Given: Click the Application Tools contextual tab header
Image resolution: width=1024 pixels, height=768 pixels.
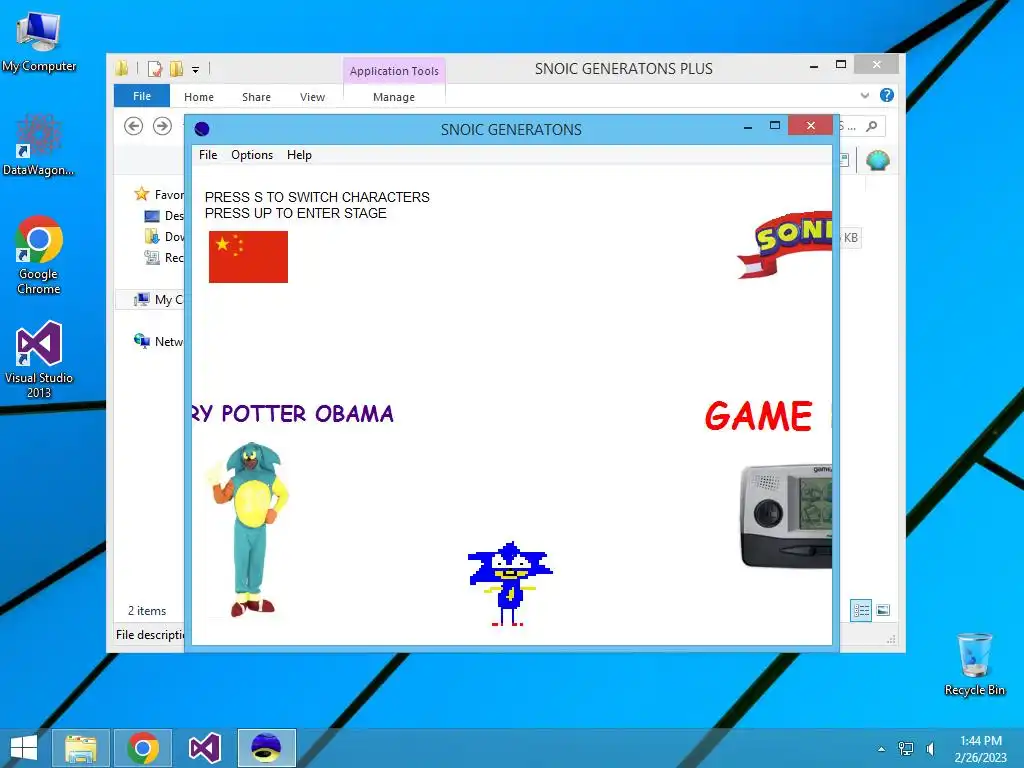Looking at the screenshot, I should coord(394,71).
